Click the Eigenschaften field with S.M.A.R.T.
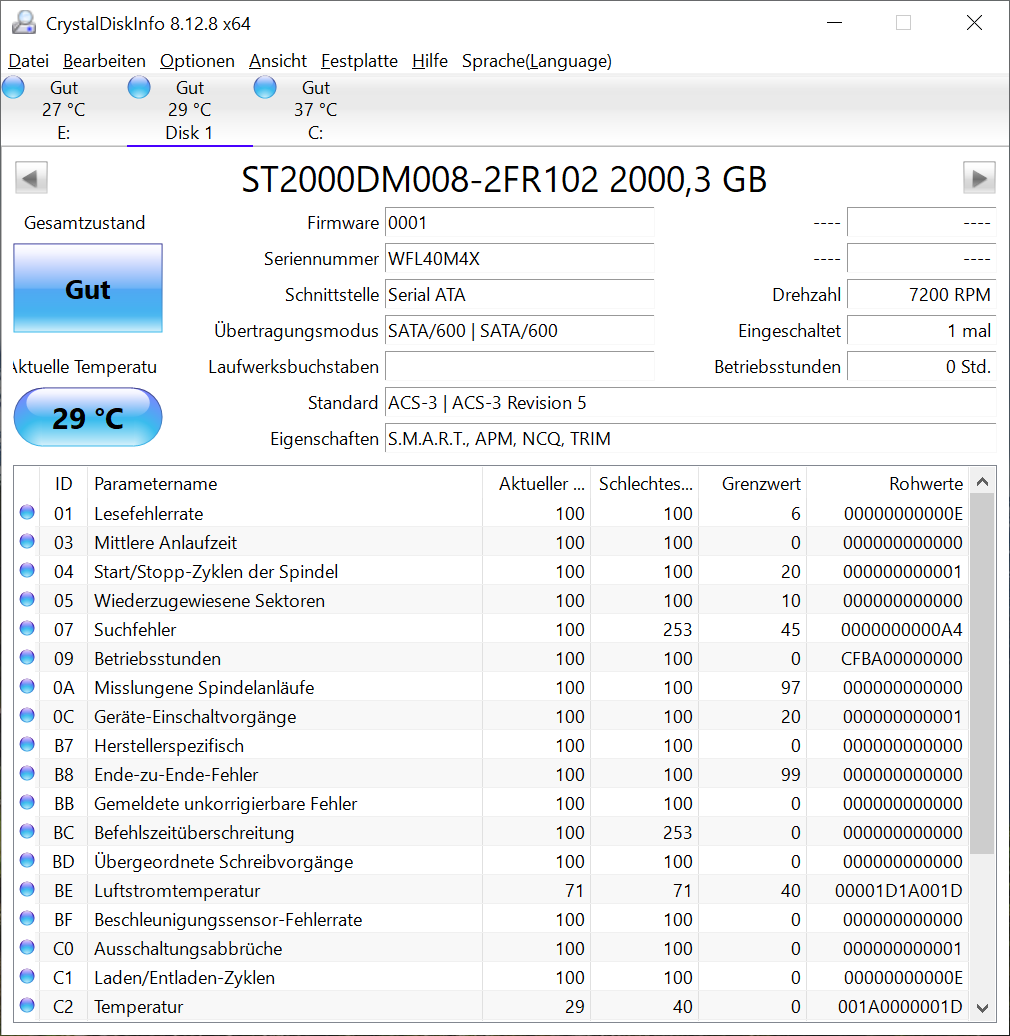1010x1036 pixels. (690, 439)
